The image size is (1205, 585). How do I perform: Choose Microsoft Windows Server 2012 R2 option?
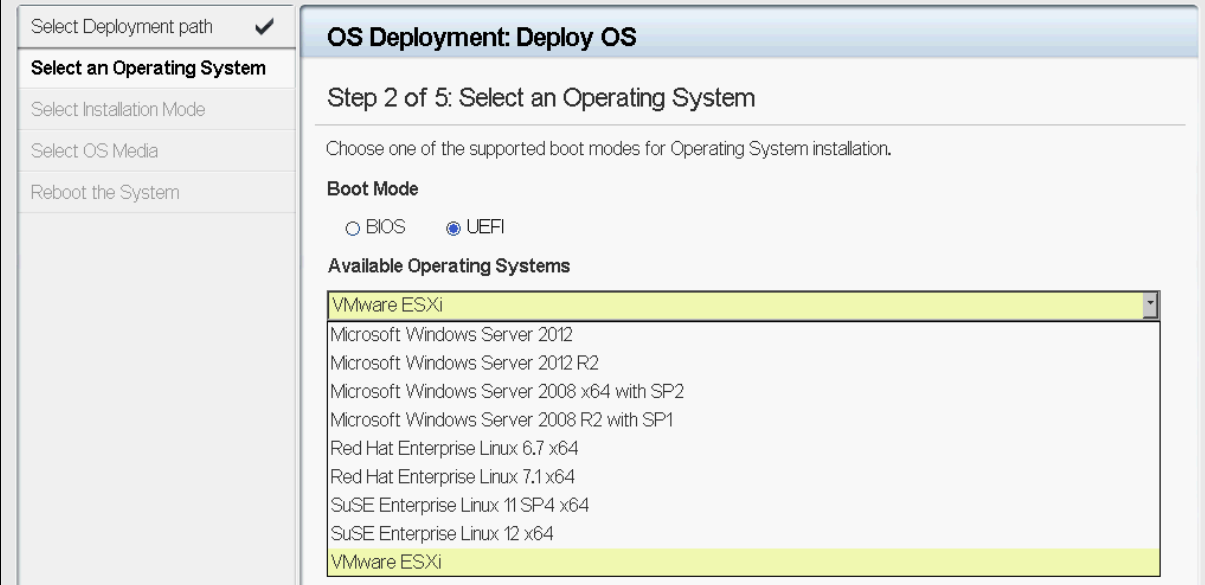click(743, 362)
